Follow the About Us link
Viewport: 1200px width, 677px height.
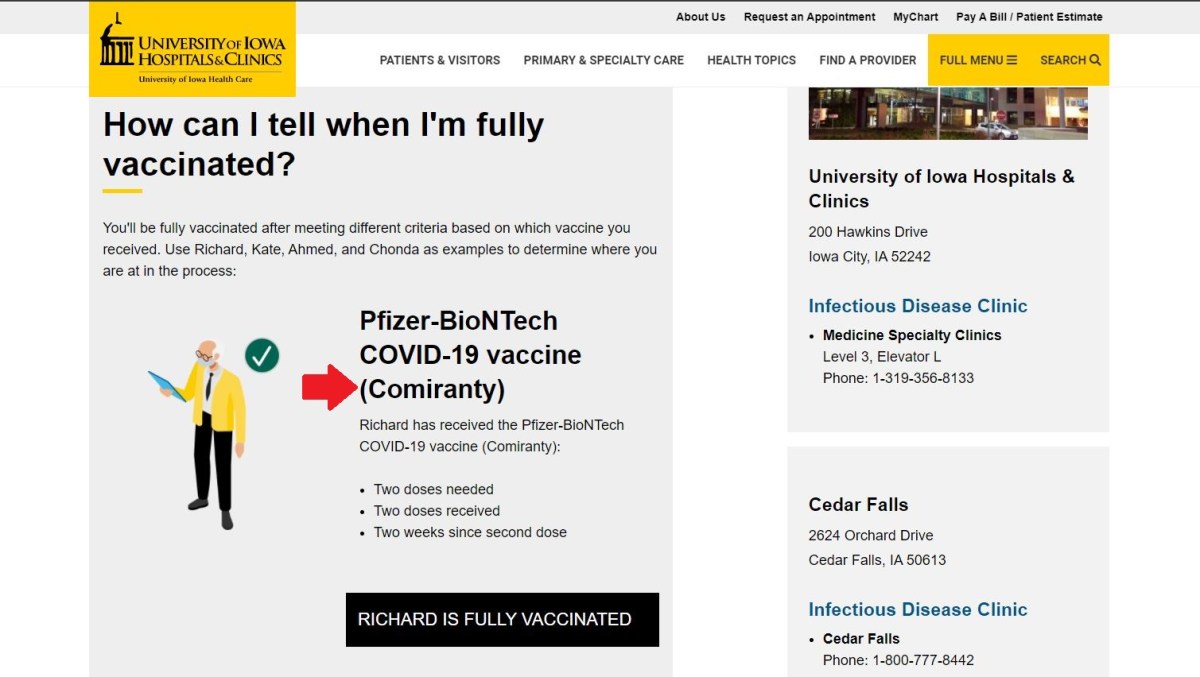coord(700,17)
